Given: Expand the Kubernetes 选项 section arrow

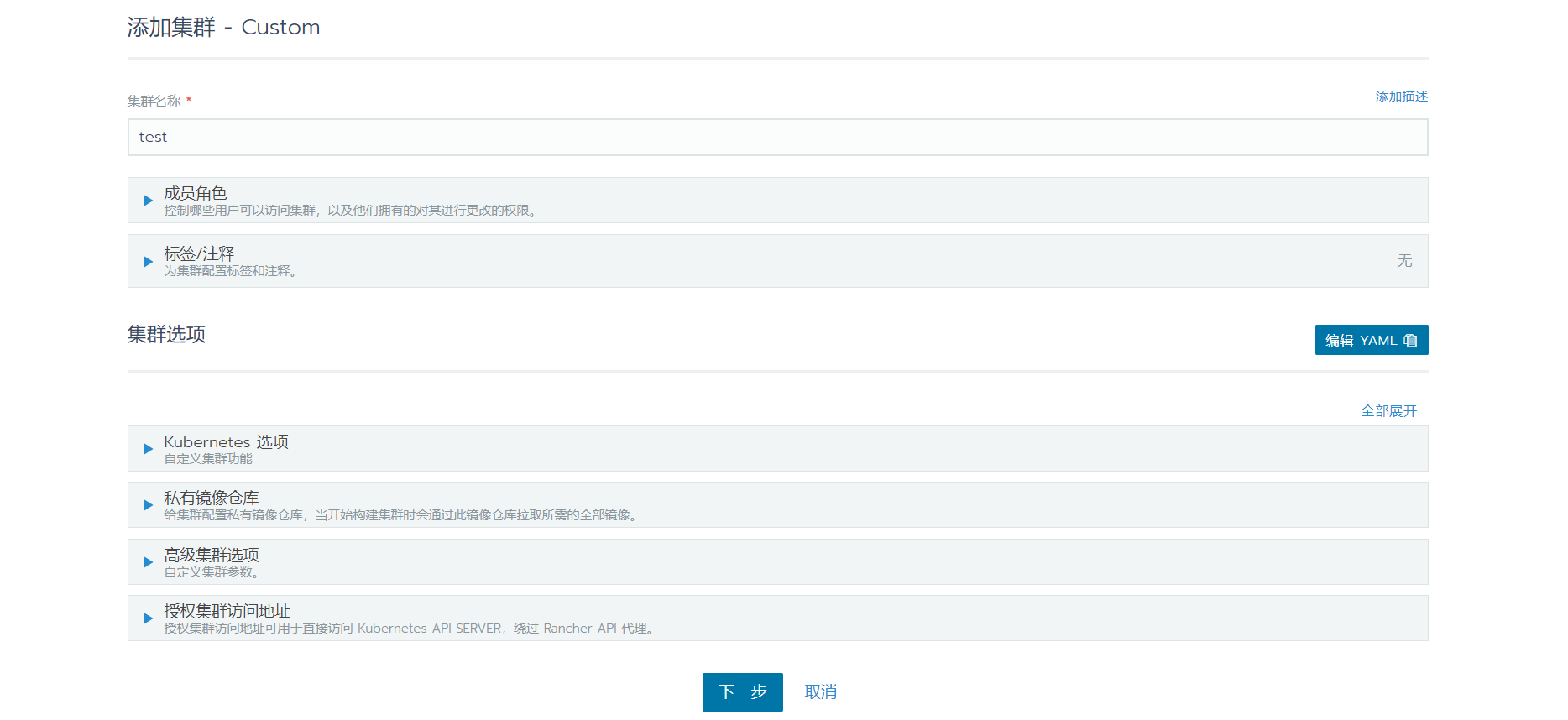Looking at the screenshot, I should (x=149, y=449).
